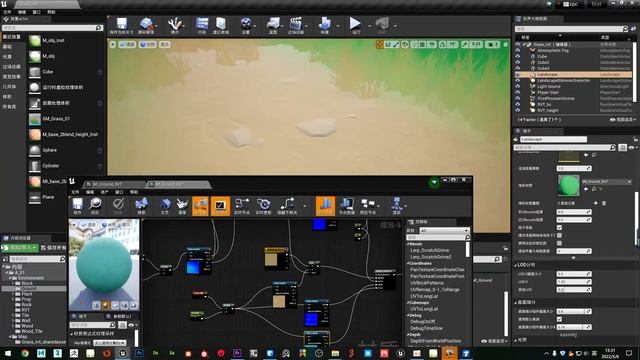Select the Lights category in Place Actors panel
The image size is (640, 360).
tap(7, 57)
